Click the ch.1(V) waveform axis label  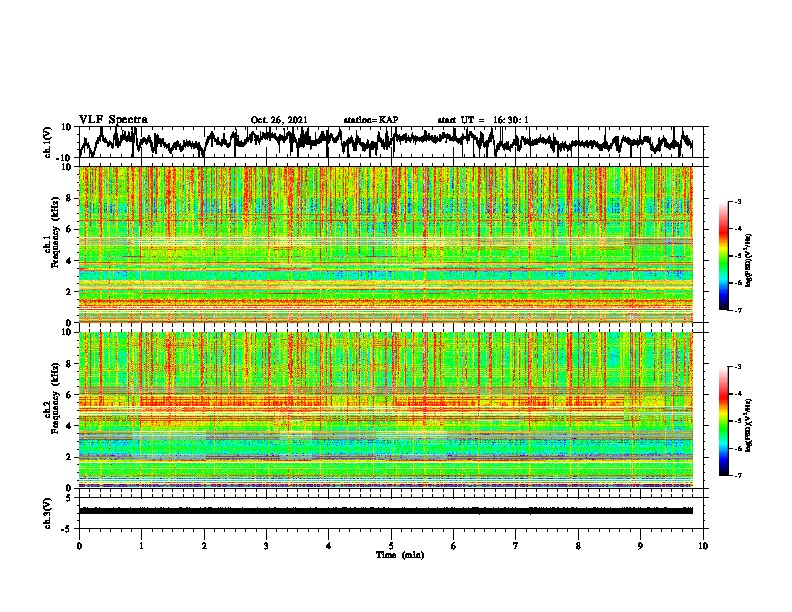pos(48,142)
